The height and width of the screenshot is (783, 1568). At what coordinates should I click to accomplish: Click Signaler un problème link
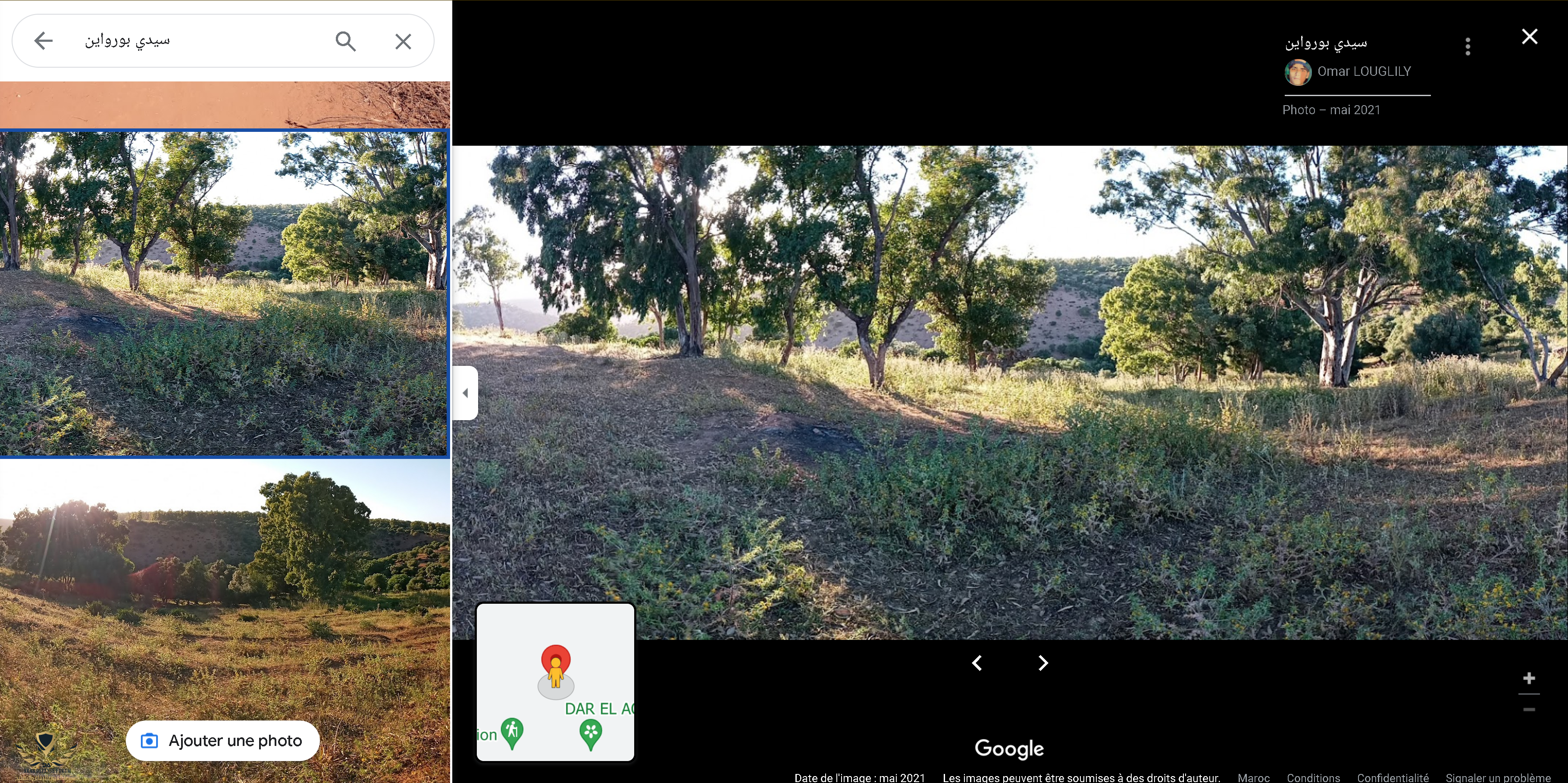pyautogui.click(x=1498, y=777)
